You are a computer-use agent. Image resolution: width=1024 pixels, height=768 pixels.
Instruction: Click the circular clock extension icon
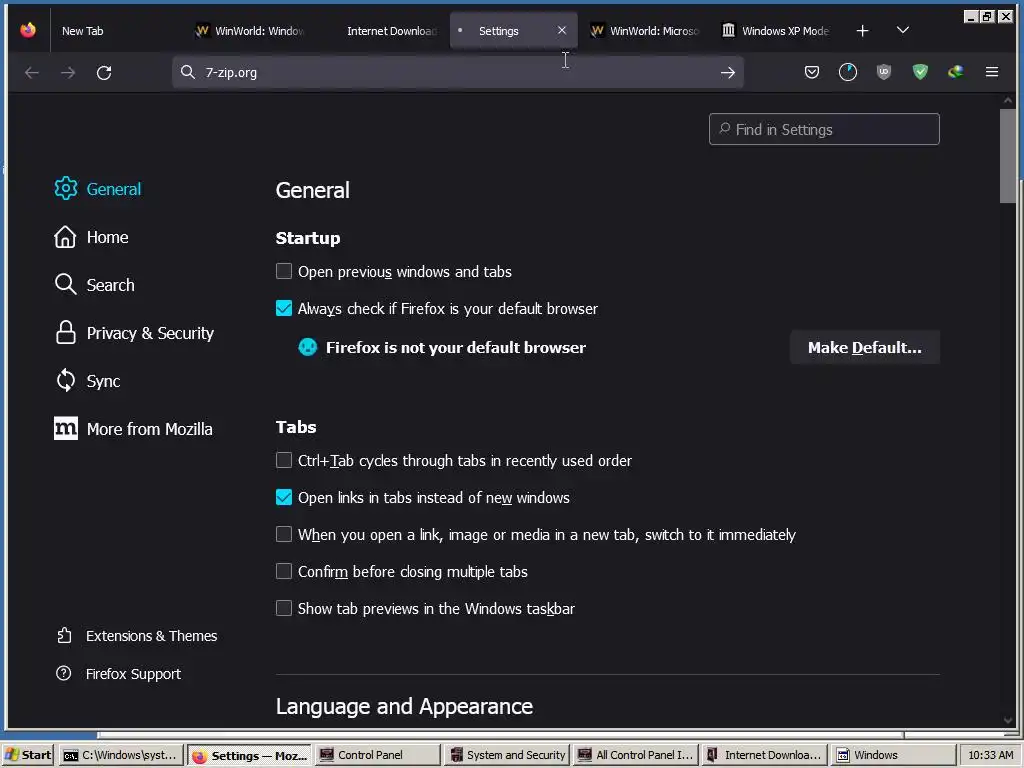[x=848, y=72]
